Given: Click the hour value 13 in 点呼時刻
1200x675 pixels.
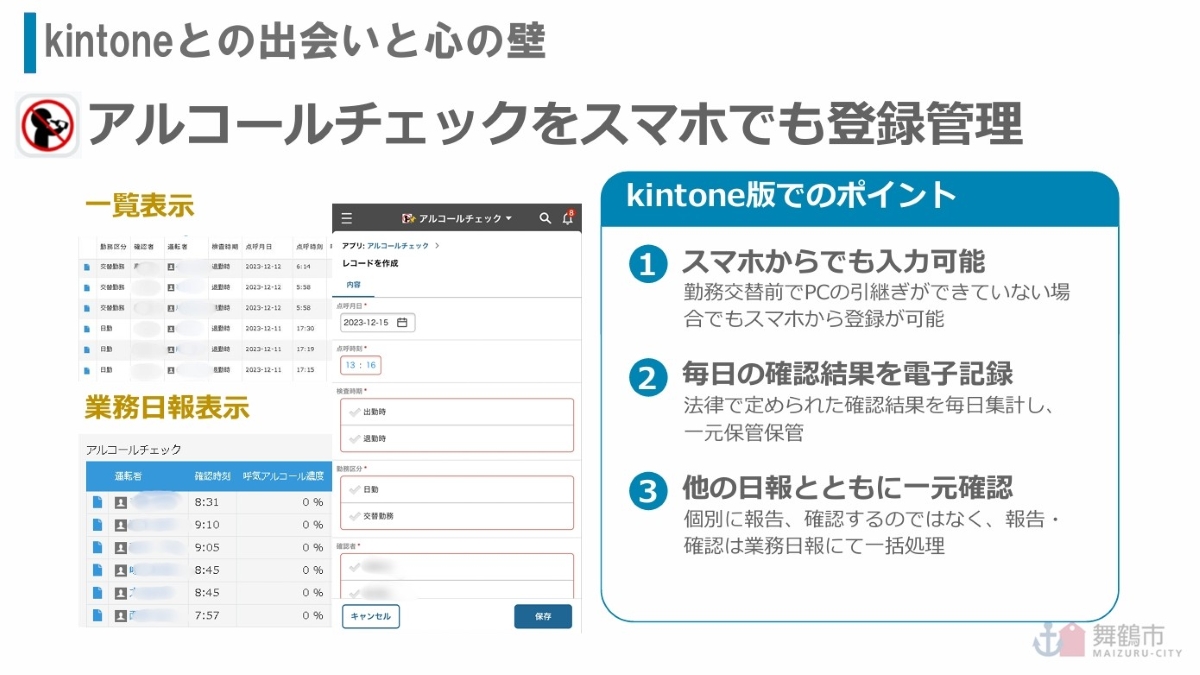Looking at the screenshot, I should (352, 365).
